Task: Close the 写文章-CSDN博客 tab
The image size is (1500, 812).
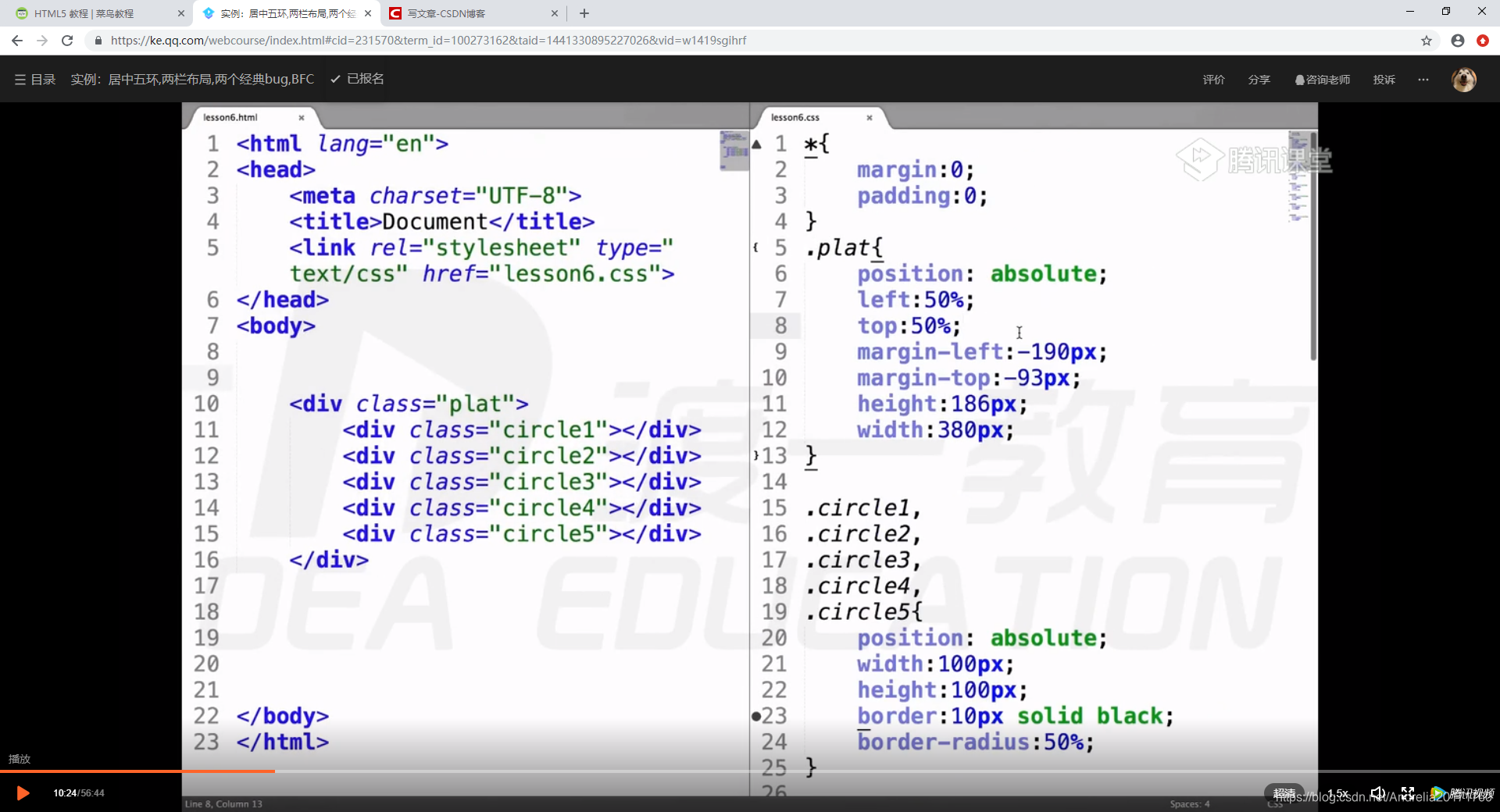Action: point(555,13)
